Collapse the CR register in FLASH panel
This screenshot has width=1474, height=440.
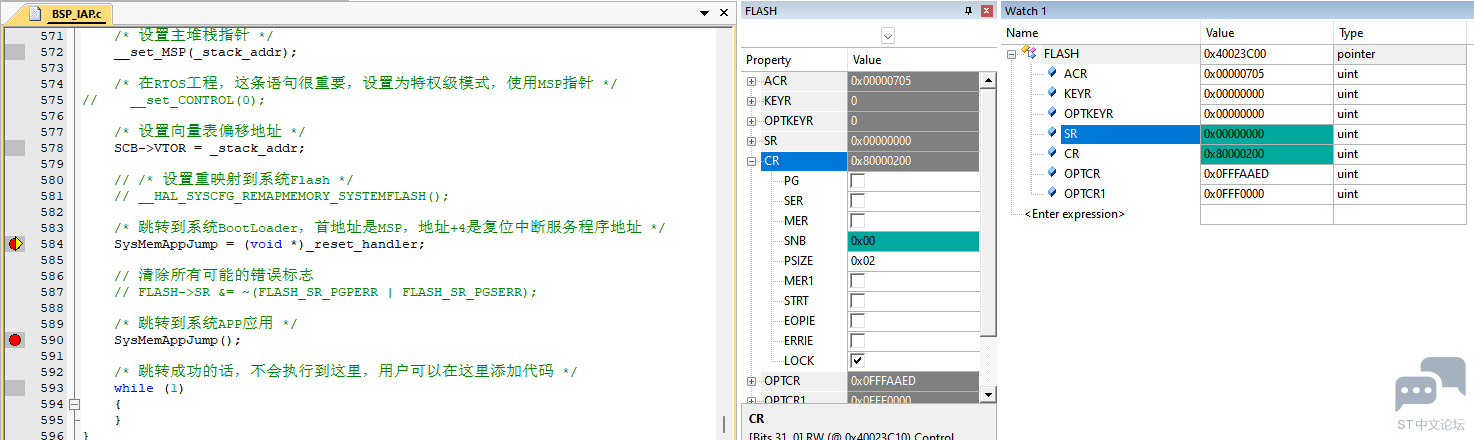click(x=751, y=161)
